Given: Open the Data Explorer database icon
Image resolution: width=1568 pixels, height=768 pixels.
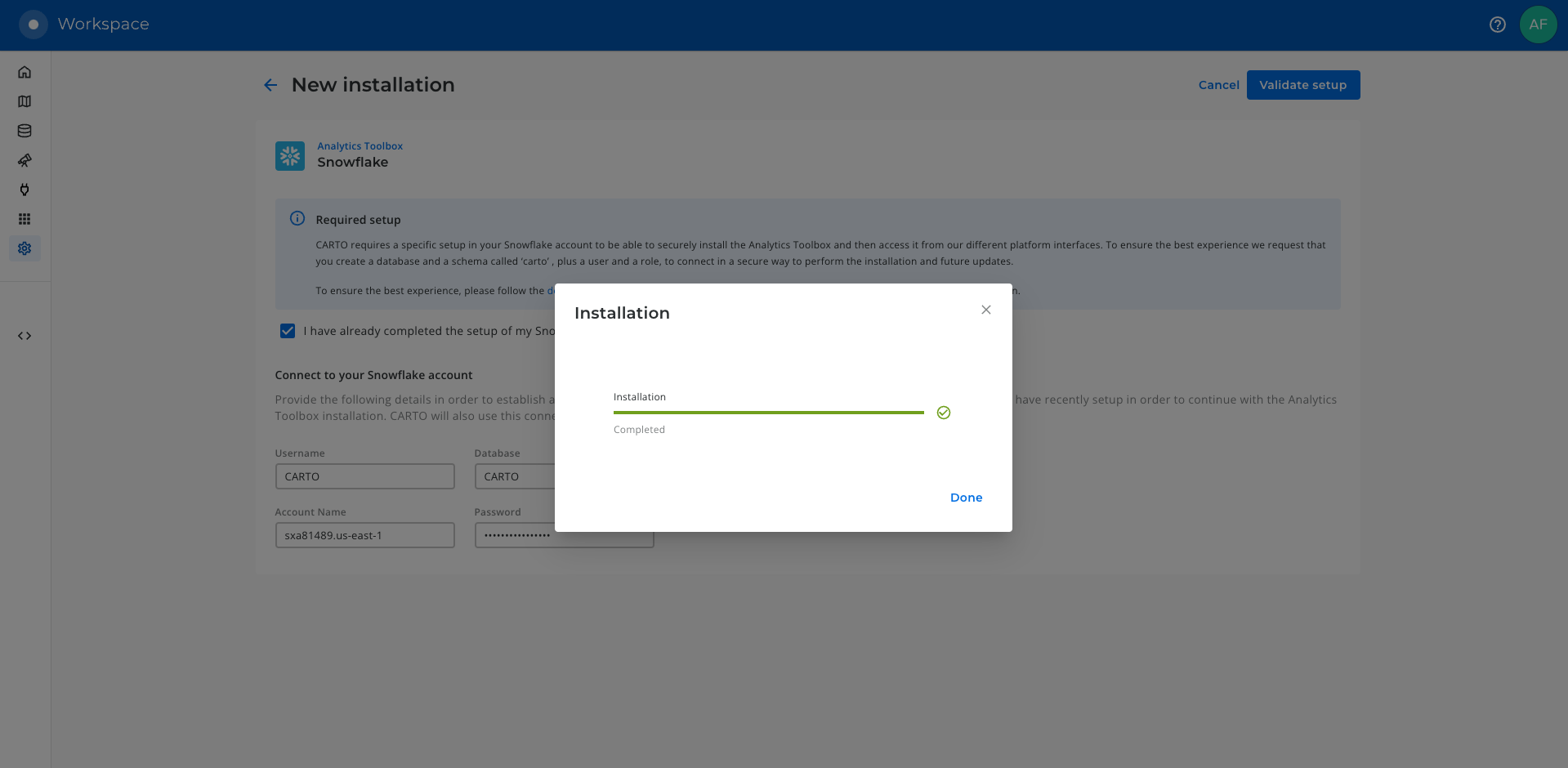Looking at the screenshot, I should 25,131.
